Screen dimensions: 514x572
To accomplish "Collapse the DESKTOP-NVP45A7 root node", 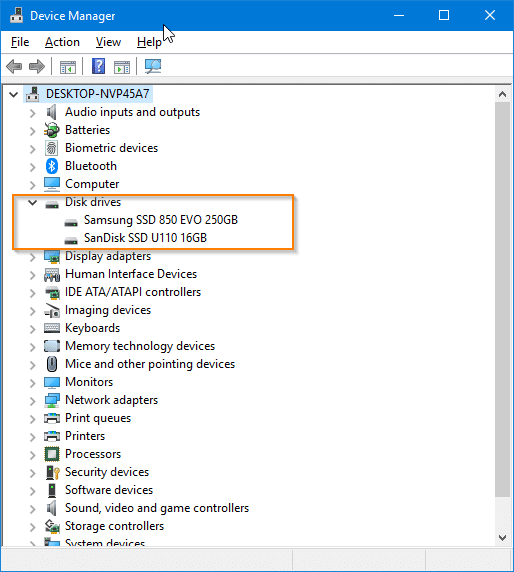I will point(13,94).
